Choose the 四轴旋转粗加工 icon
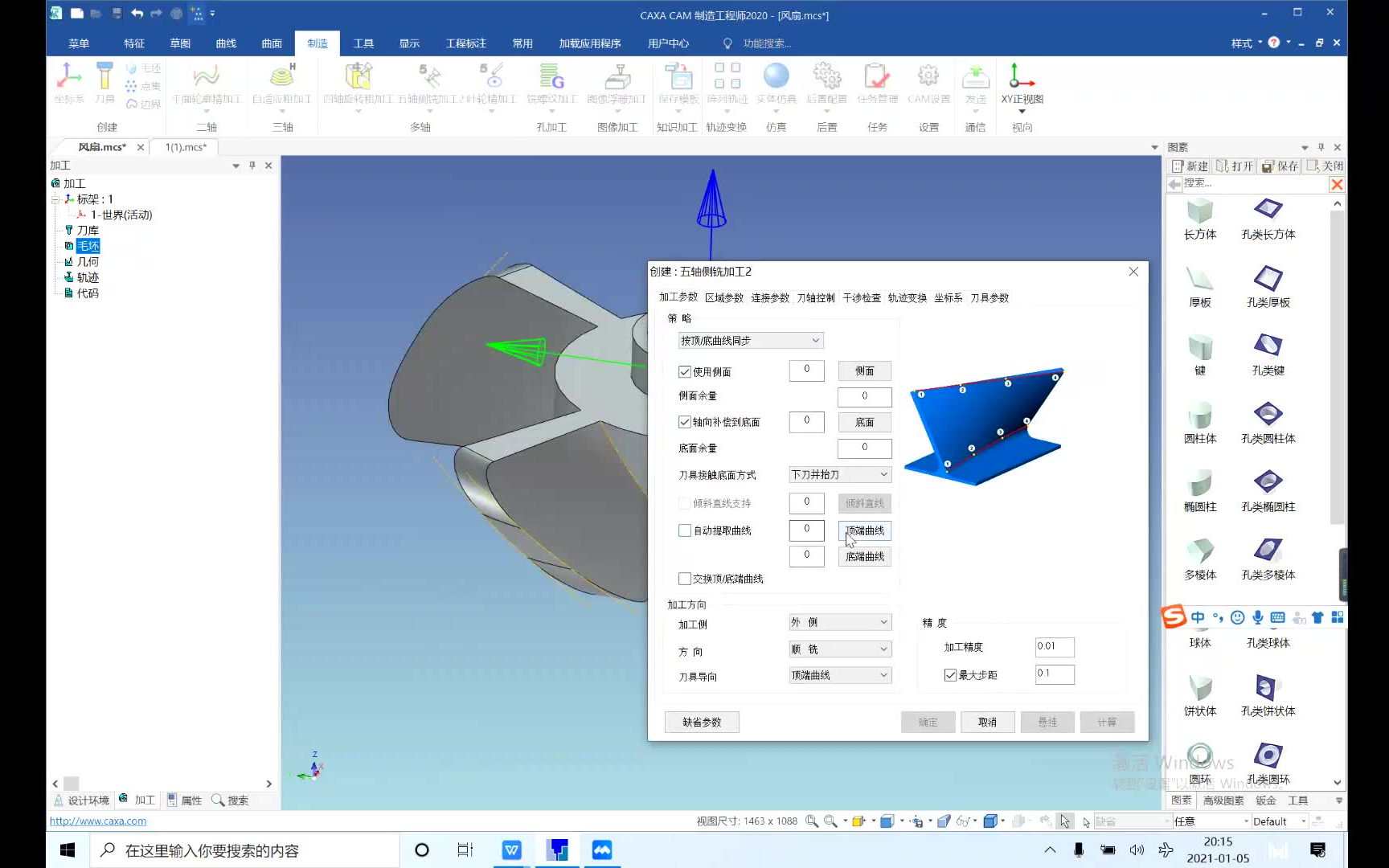Viewport: 1389px width, 868px height. [x=359, y=84]
